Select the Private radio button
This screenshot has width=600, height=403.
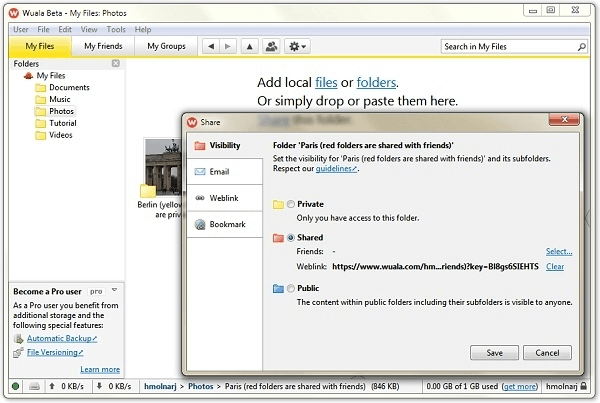[290, 204]
